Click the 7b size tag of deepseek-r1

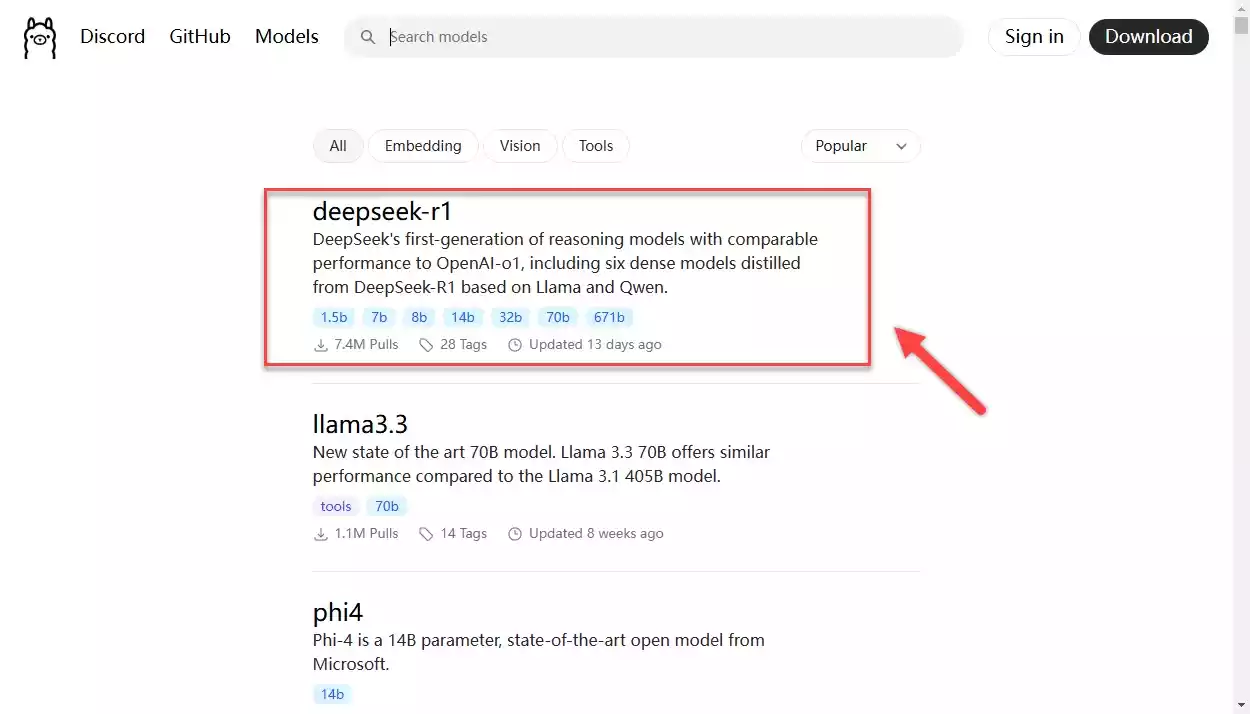(379, 318)
